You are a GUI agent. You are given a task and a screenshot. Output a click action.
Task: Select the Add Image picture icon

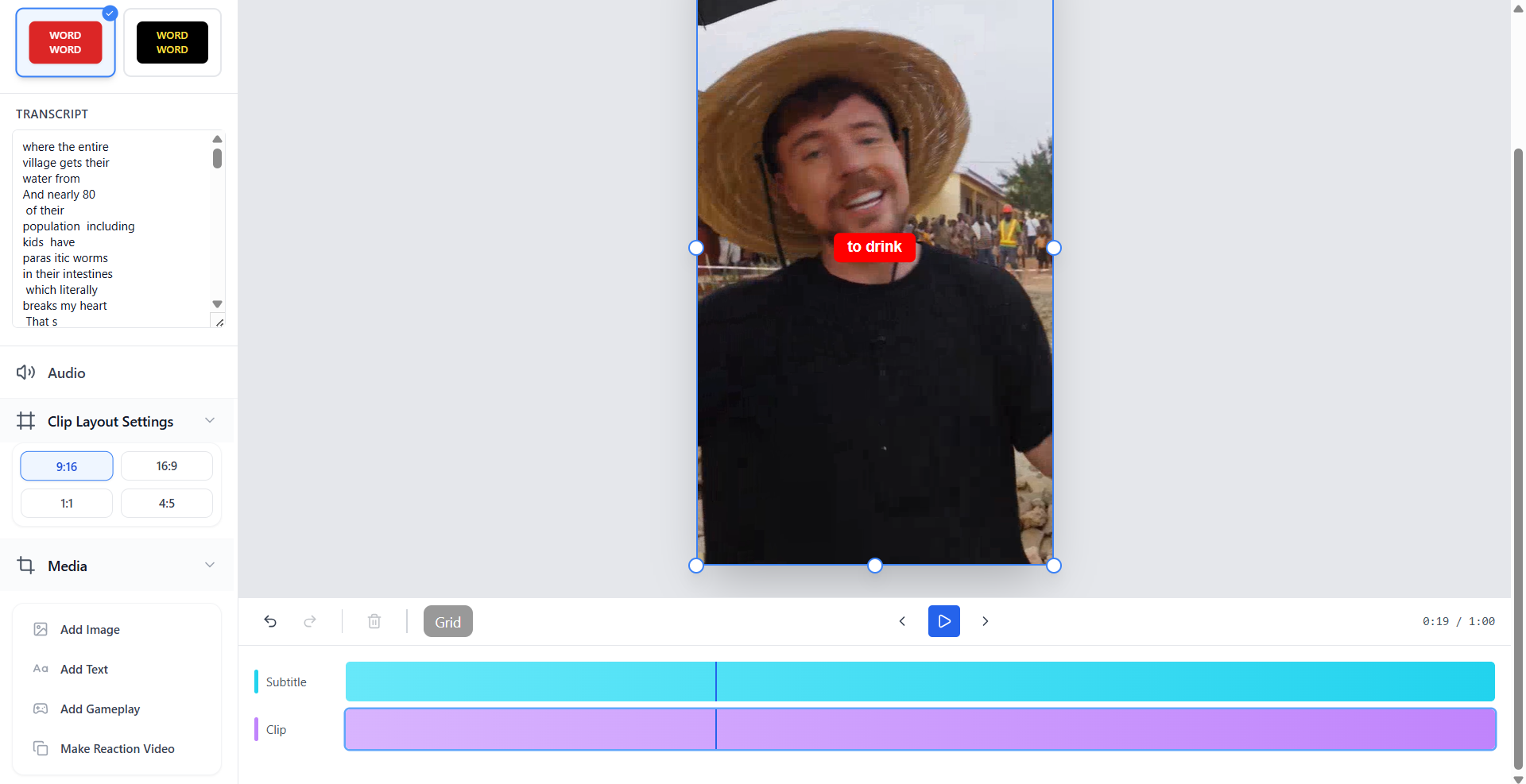pos(41,628)
